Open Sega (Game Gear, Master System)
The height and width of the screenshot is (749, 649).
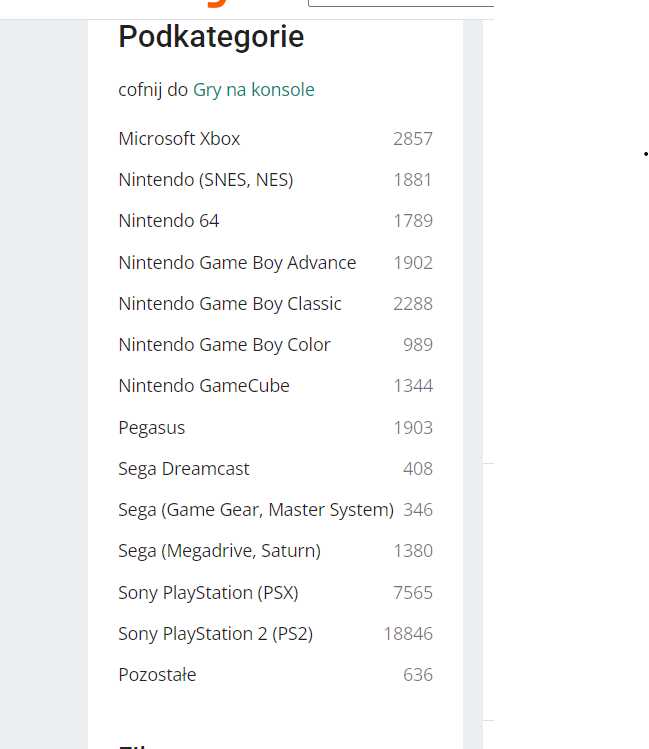[255, 510]
